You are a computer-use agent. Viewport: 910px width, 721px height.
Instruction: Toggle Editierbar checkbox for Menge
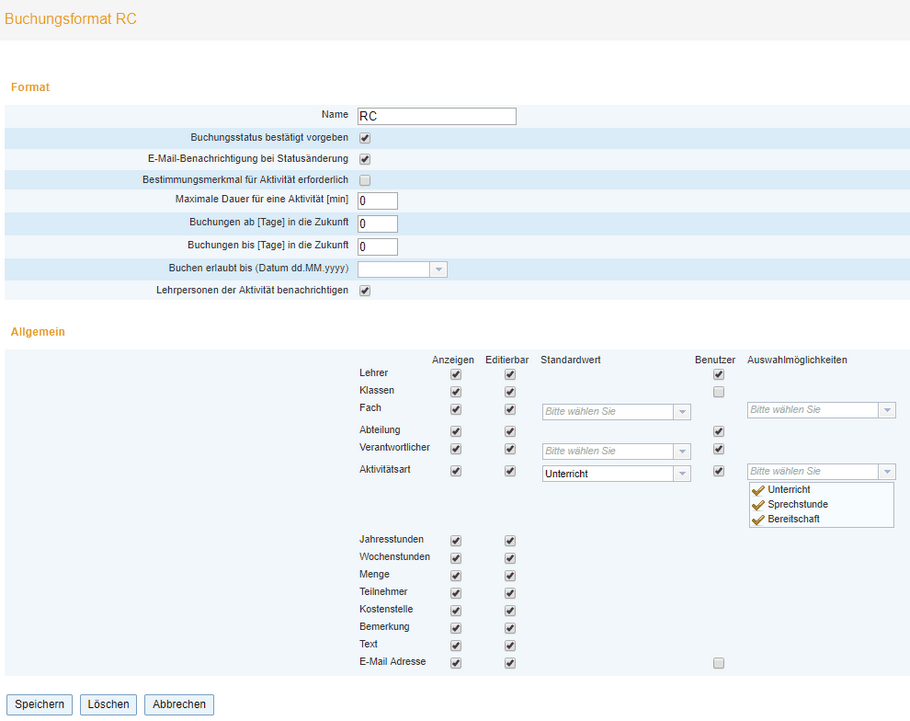(x=510, y=576)
